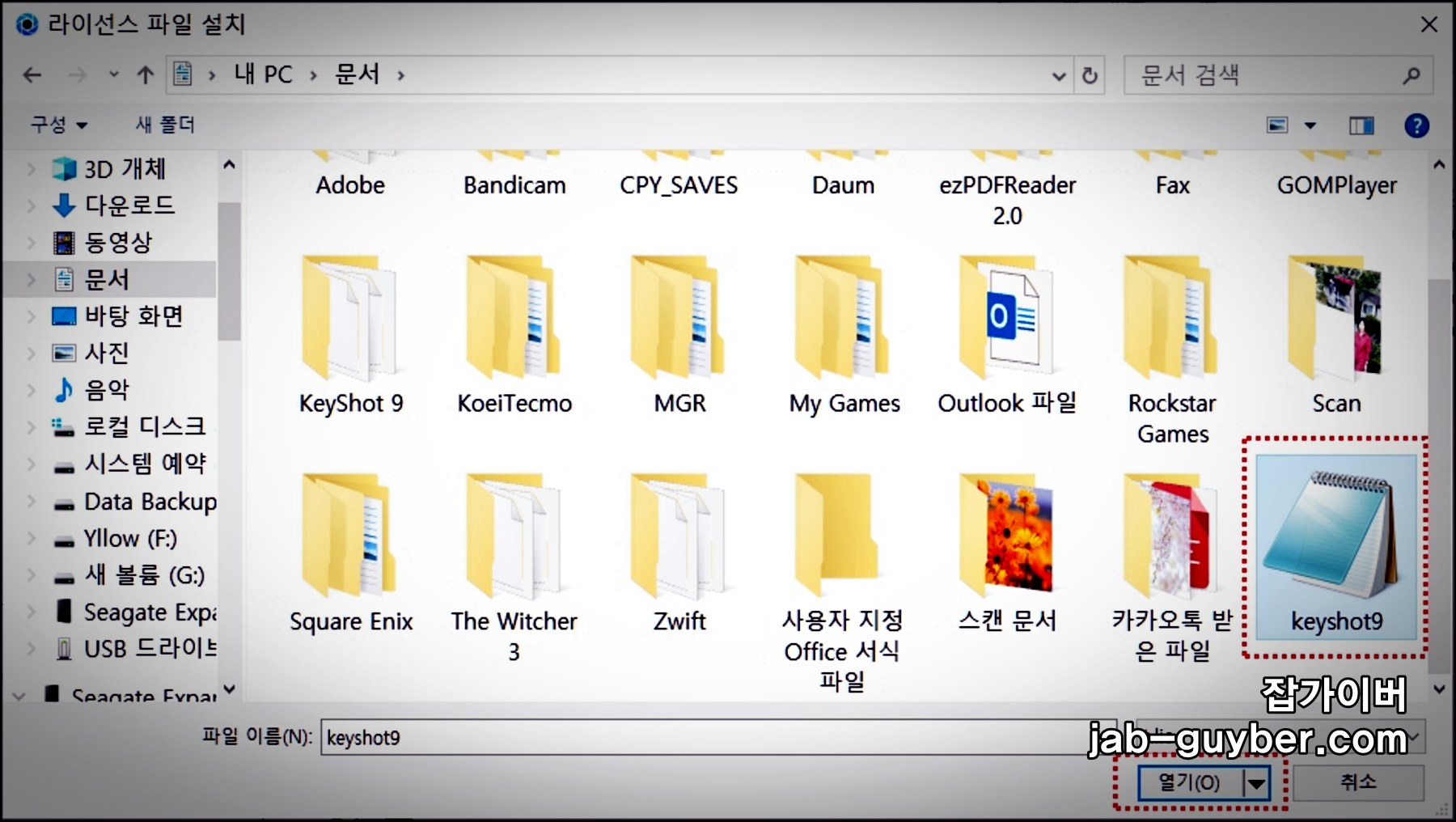Select the keyshot9 license file

[1336, 548]
